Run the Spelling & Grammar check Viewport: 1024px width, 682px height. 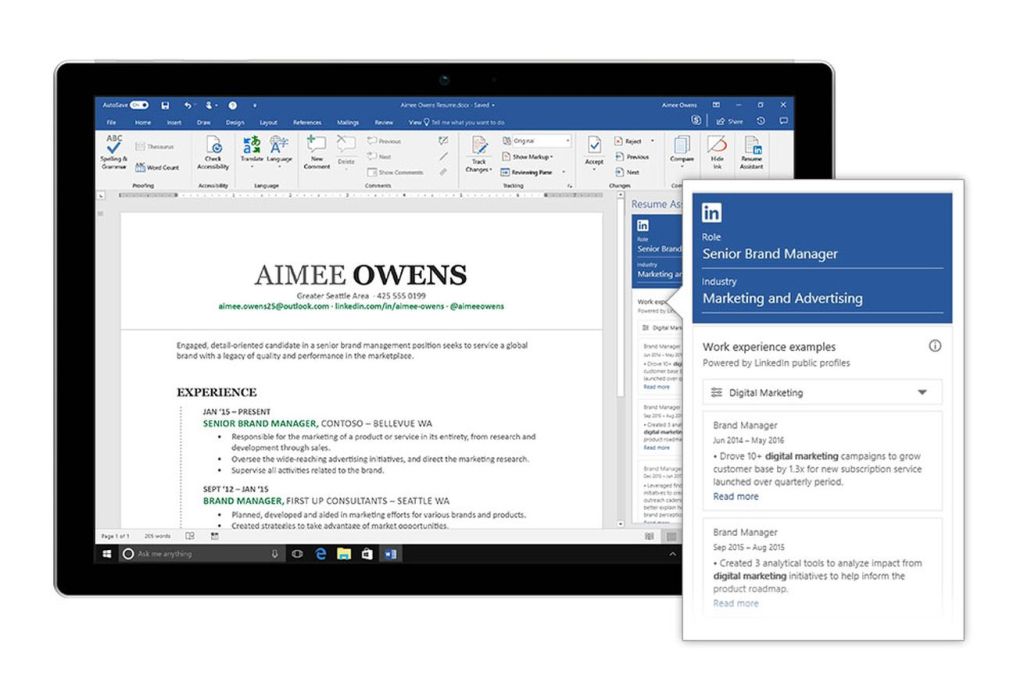click(x=111, y=150)
